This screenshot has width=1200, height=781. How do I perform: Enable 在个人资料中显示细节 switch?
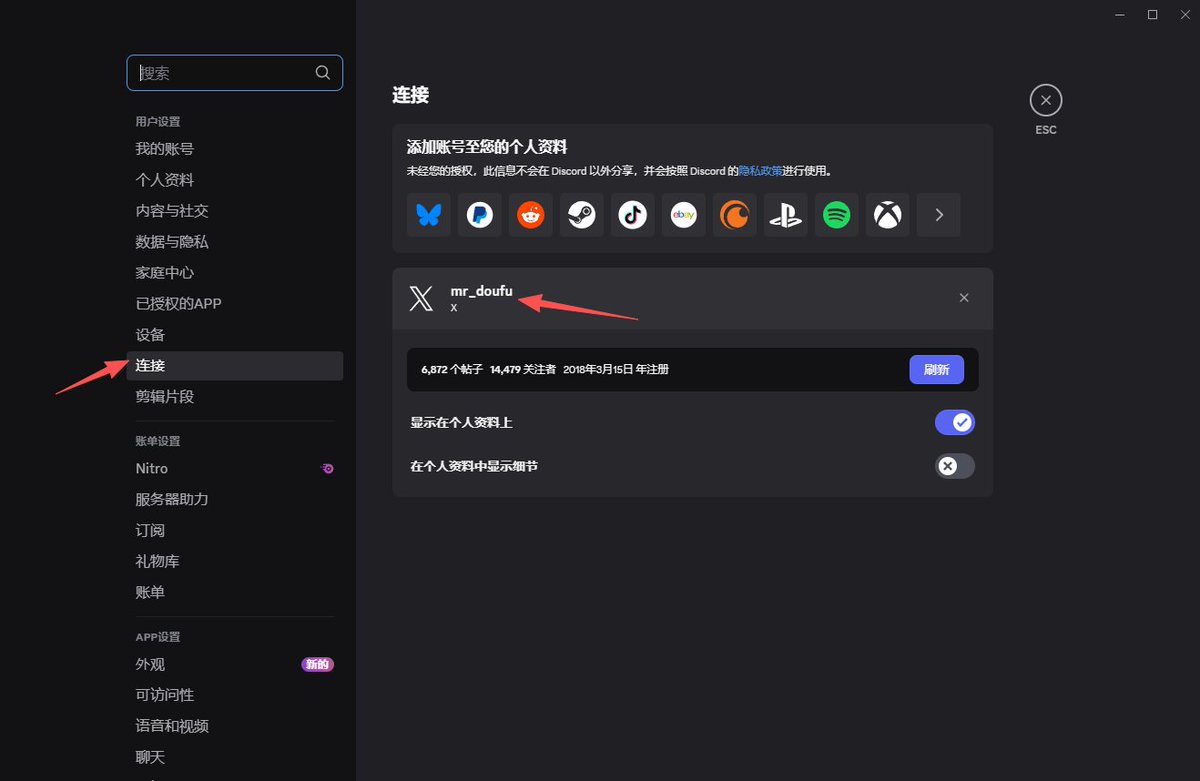pyautogui.click(x=955, y=466)
